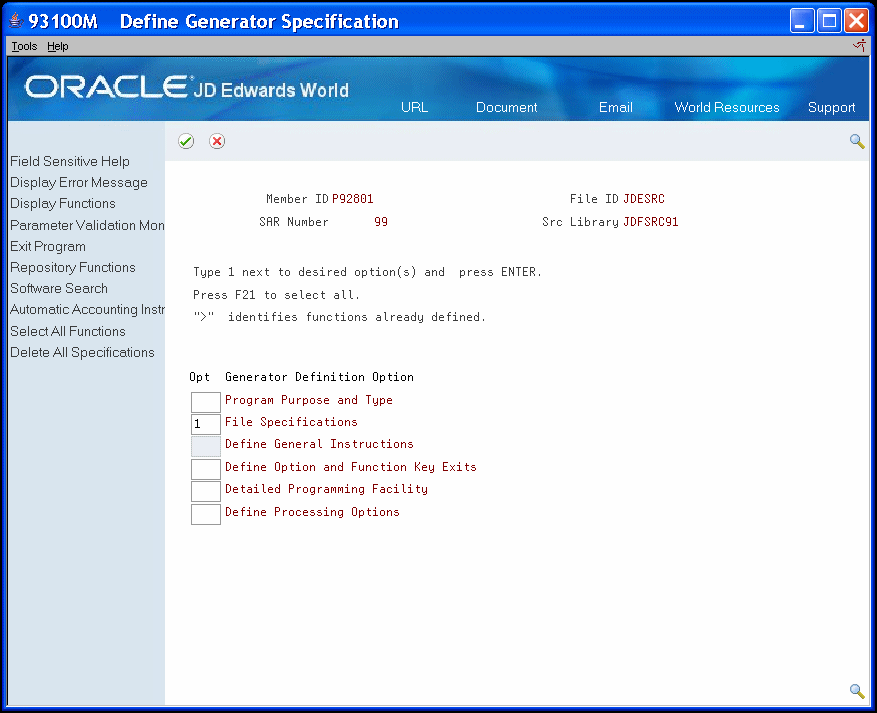Maximize the Define Generator Specification window
This screenshot has height=713, width=877.
click(x=829, y=21)
